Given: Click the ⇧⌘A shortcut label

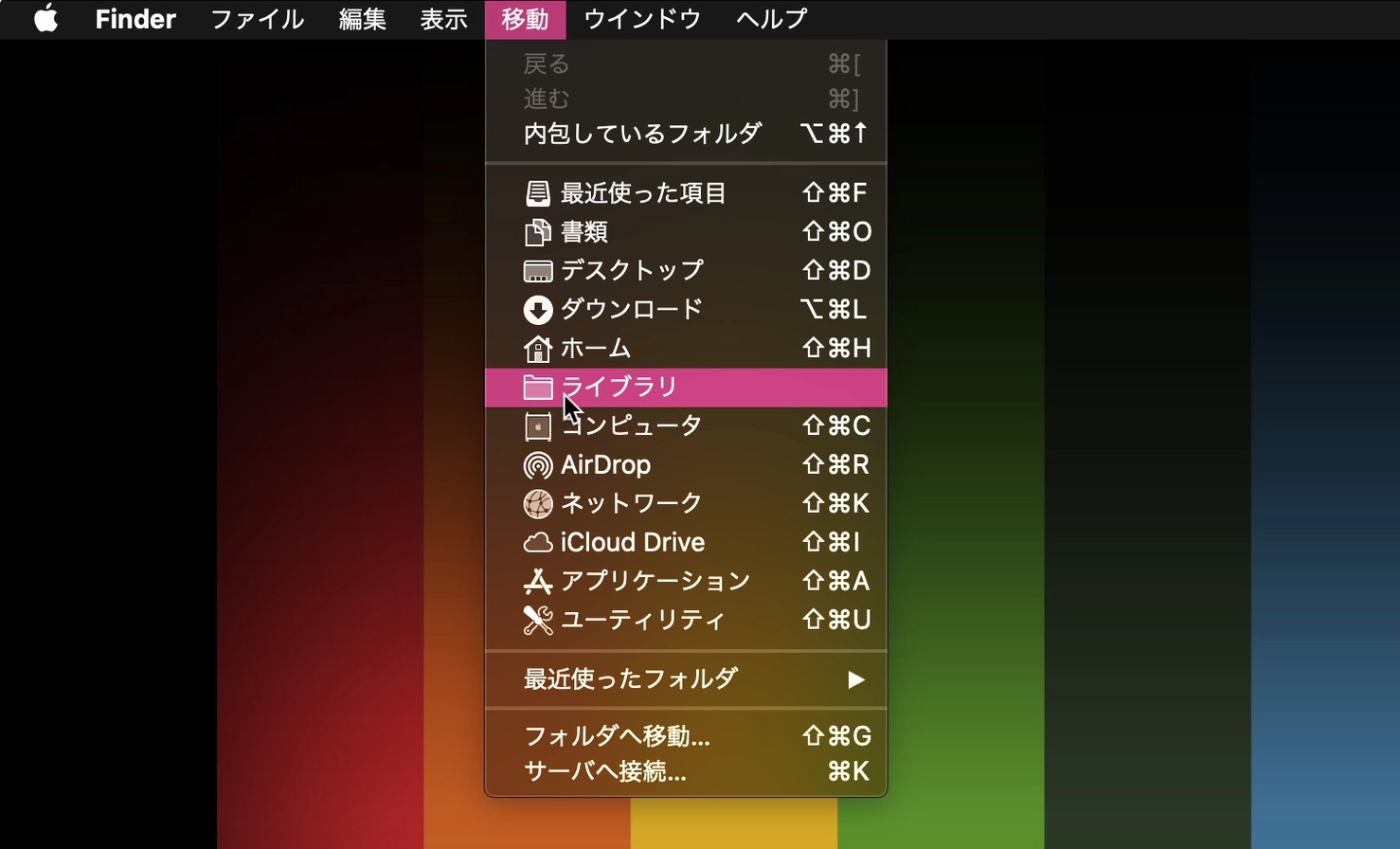Looking at the screenshot, I should [x=836, y=582].
